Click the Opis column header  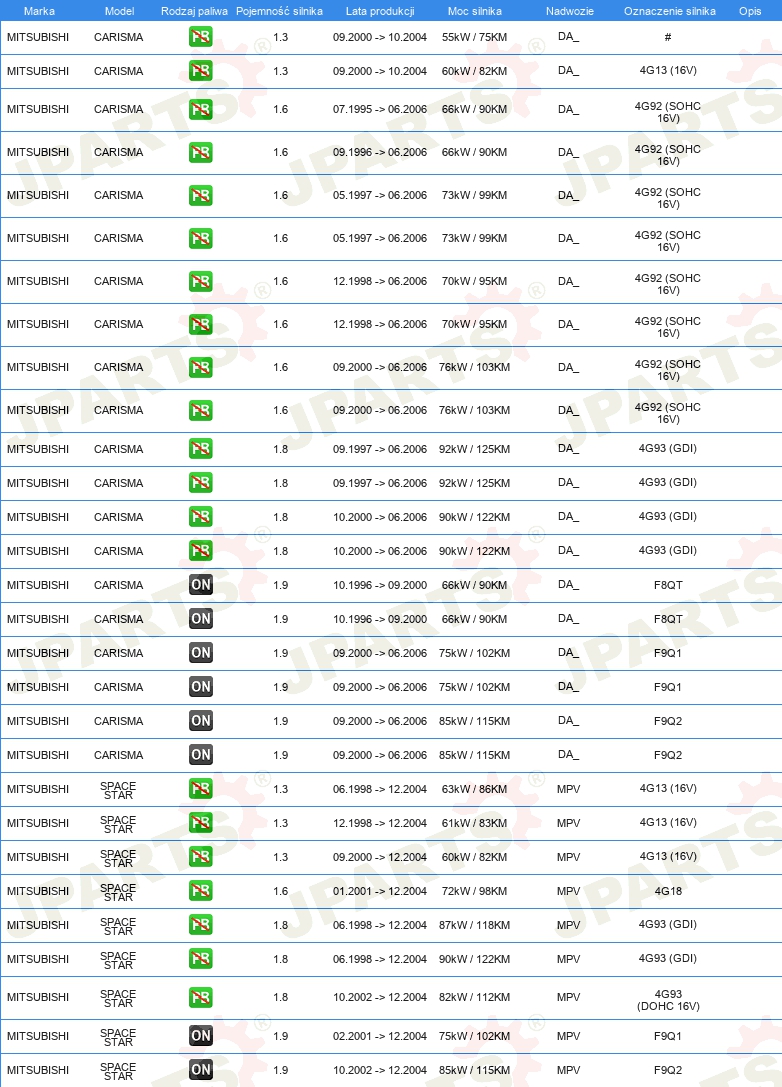[750, 11]
